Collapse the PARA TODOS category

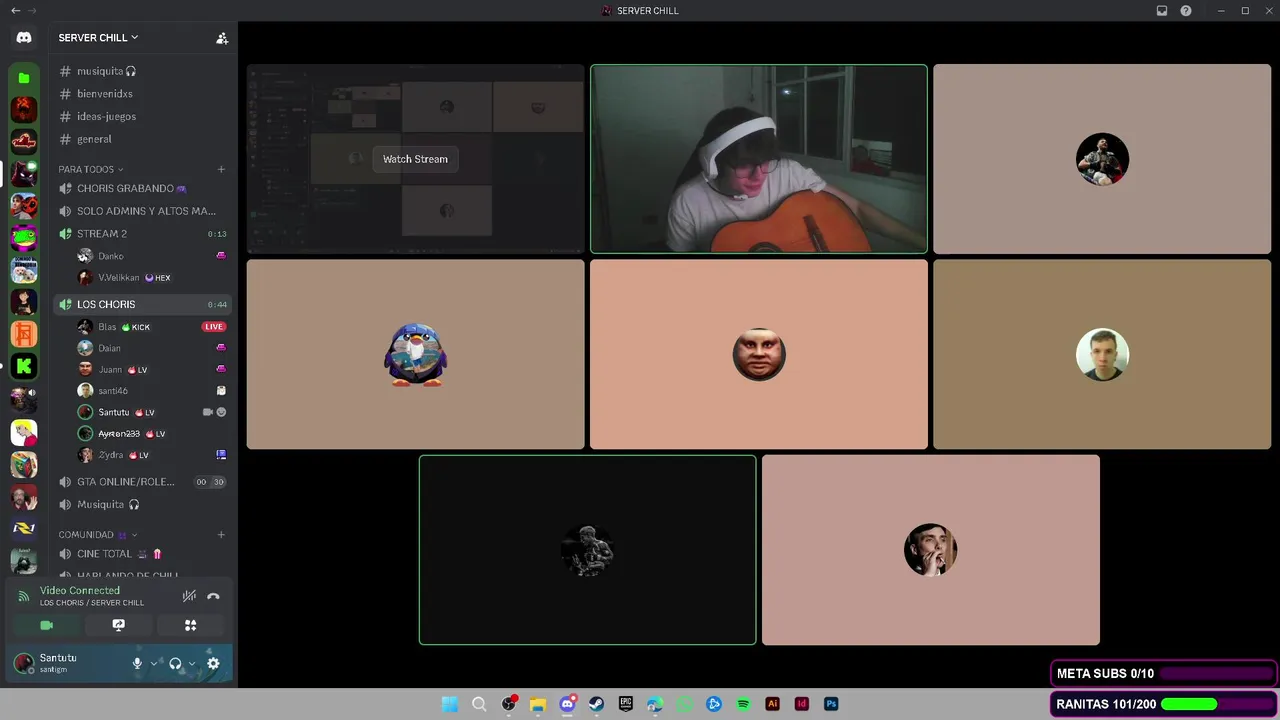(x=91, y=169)
